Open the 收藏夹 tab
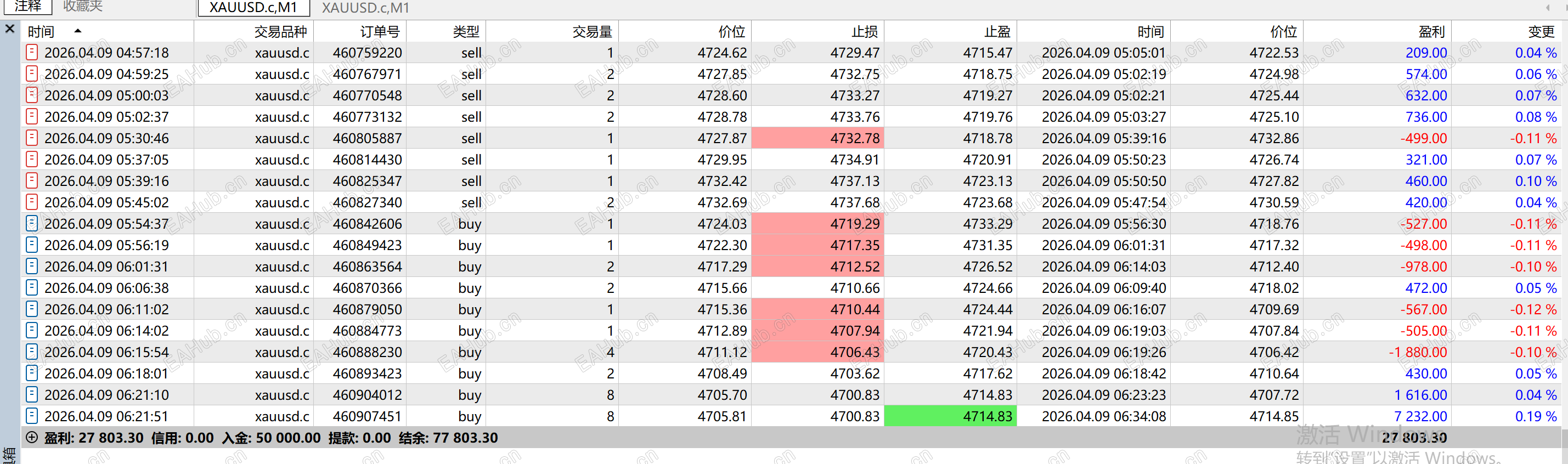 [x=83, y=7]
